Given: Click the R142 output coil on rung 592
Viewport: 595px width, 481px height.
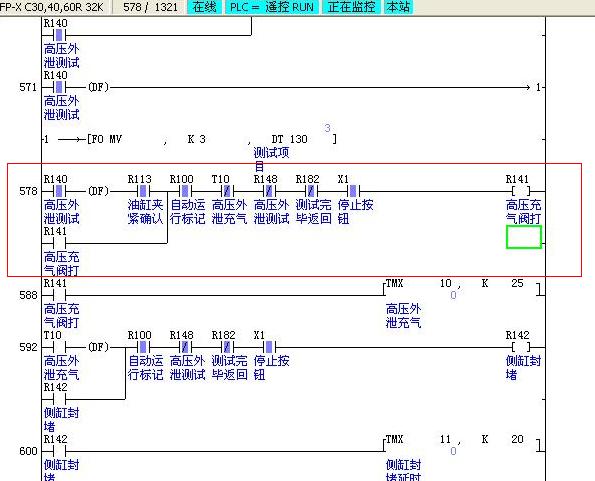Looking at the screenshot, I should 521,347.
